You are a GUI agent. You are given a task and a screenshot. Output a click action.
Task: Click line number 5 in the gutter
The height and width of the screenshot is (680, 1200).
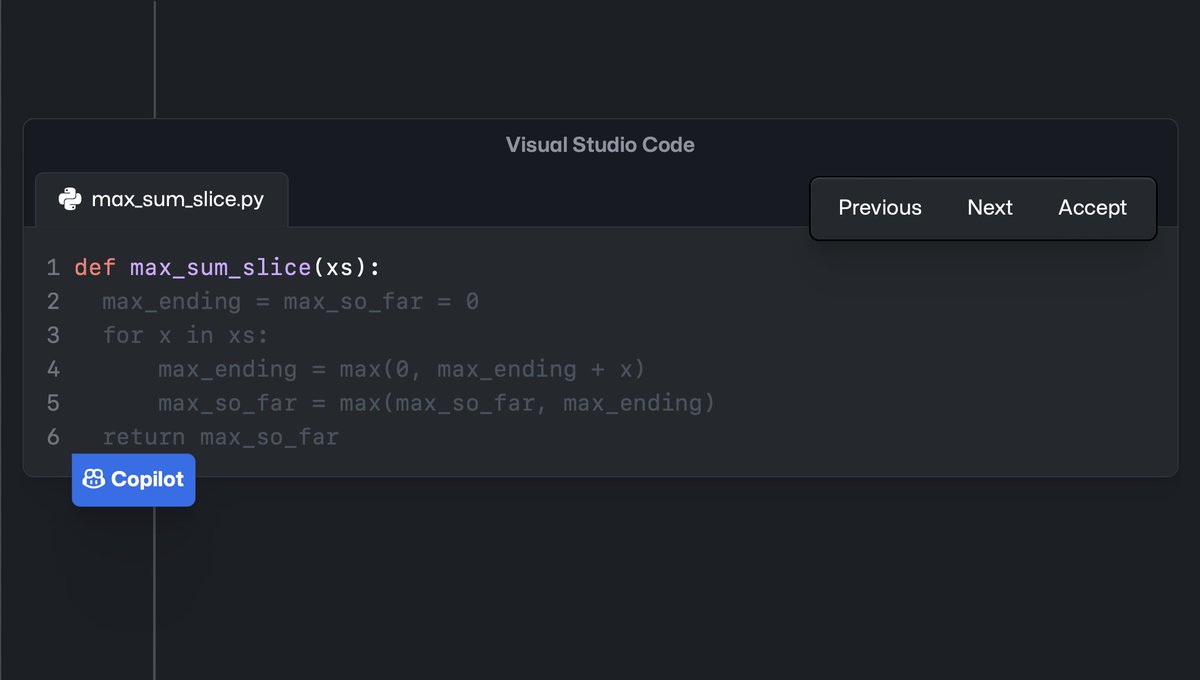pos(53,404)
